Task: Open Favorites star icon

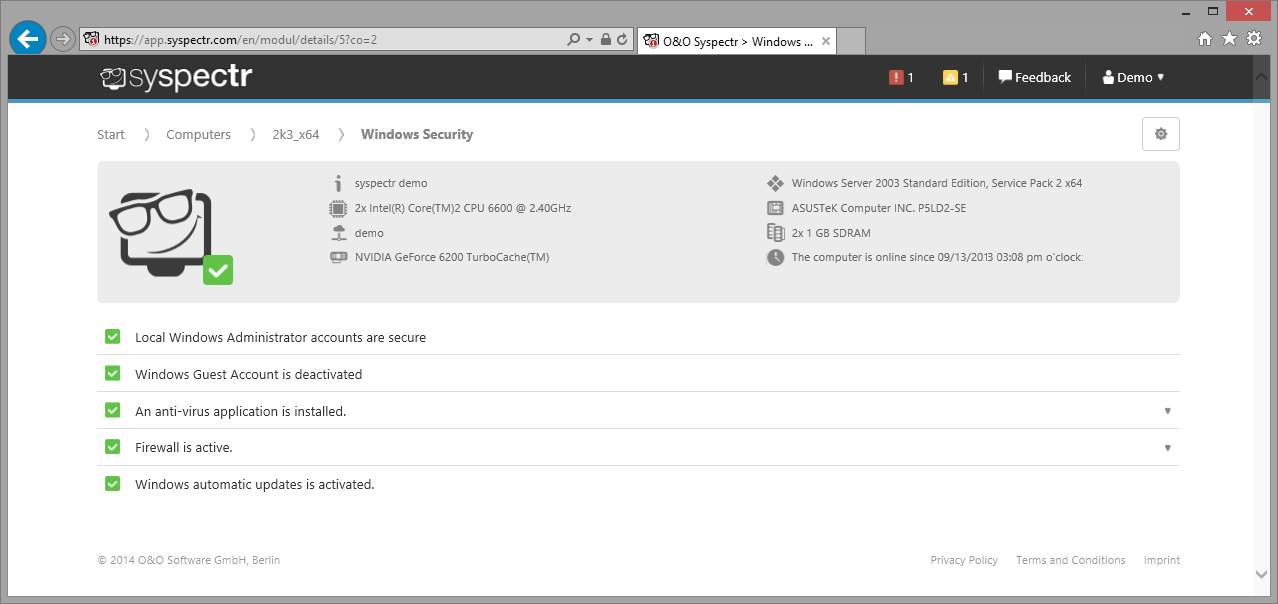Action: pyautogui.click(x=1229, y=39)
